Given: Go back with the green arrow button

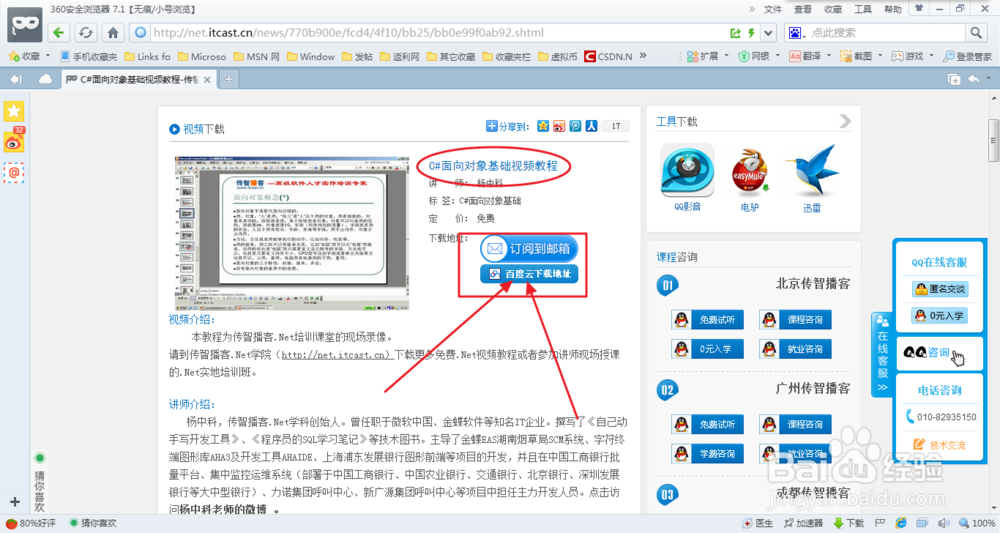Looking at the screenshot, I should [59, 33].
